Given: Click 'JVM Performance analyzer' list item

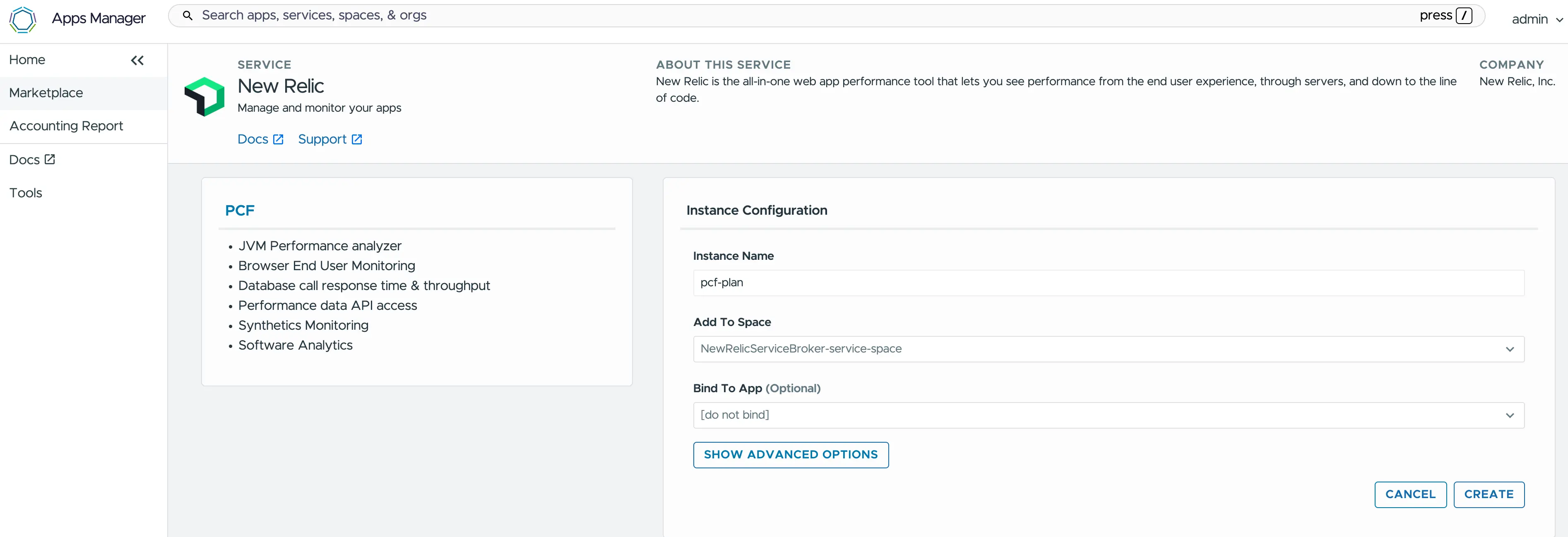Looking at the screenshot, I should (320, 246).
